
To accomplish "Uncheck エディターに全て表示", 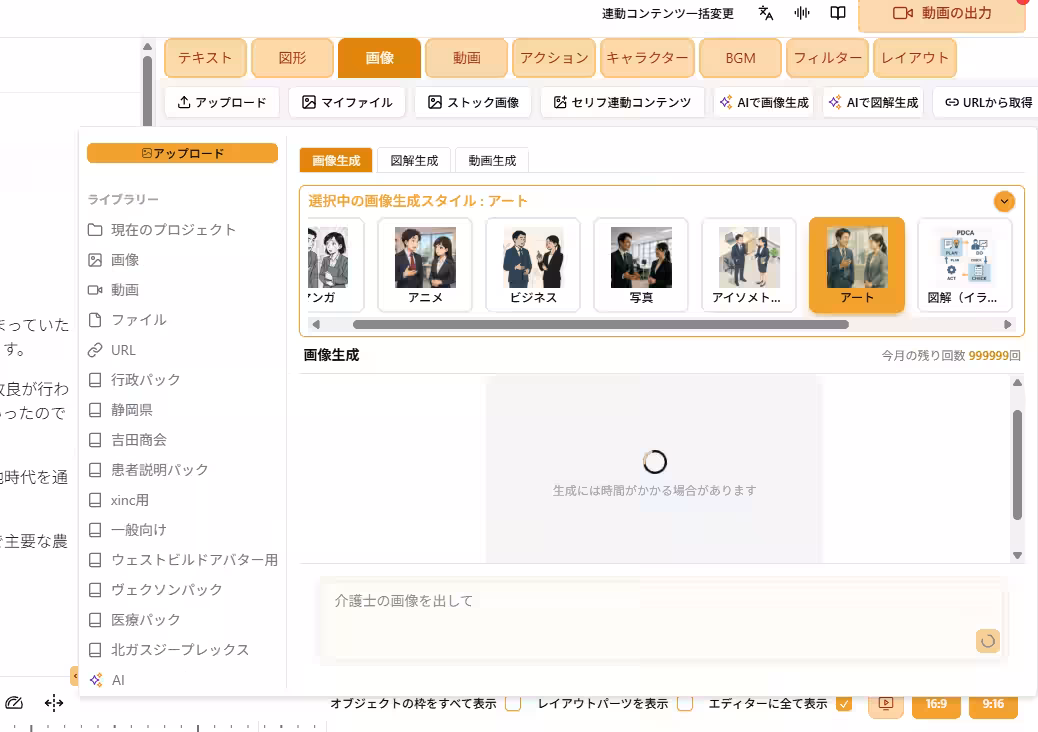I will [846, 703].
